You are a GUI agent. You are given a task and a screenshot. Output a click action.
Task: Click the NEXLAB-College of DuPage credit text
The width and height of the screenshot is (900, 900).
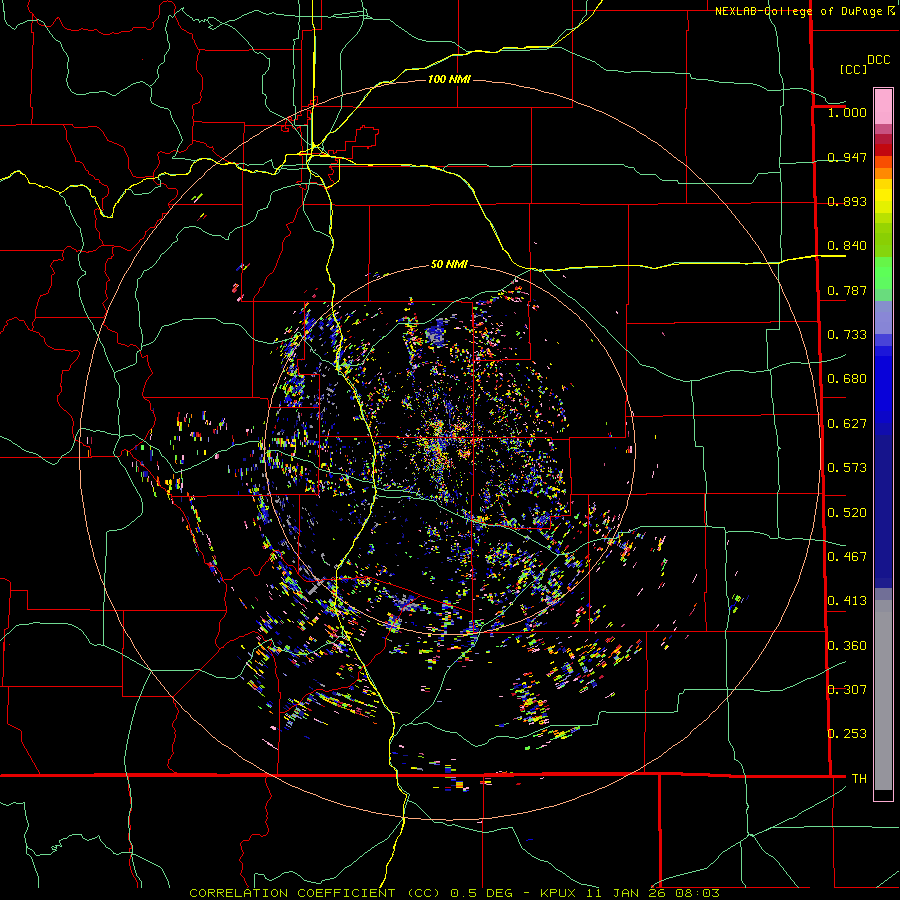(x=804, y=11)
